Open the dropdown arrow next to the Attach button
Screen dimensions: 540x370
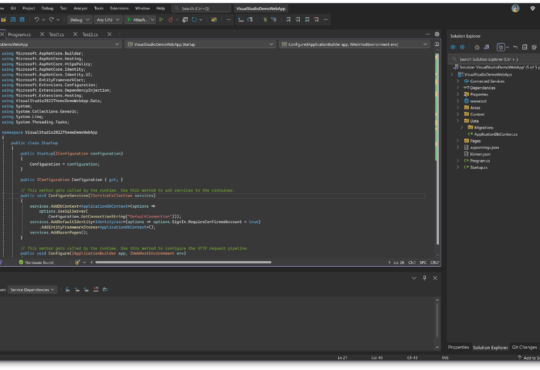click(152, 20)
